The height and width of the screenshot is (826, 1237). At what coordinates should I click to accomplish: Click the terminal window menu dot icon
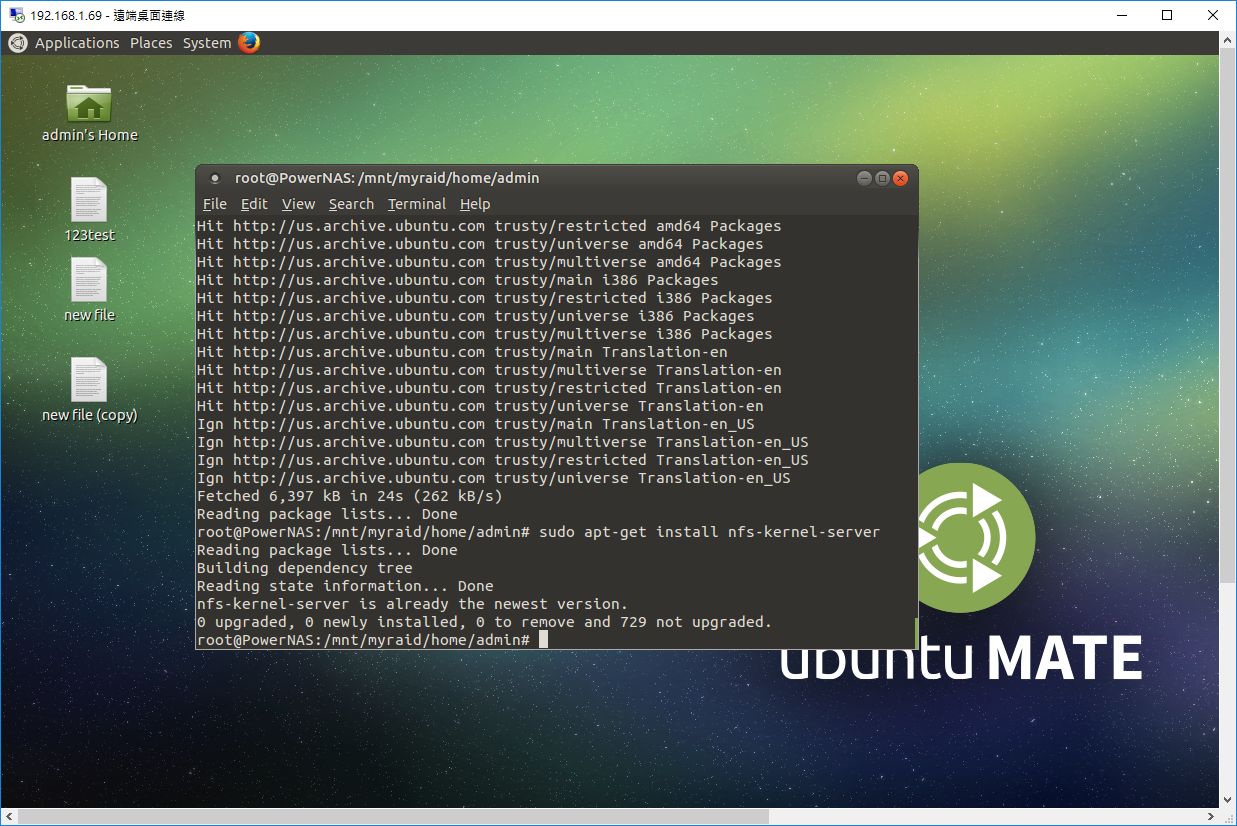click(214, 178)
